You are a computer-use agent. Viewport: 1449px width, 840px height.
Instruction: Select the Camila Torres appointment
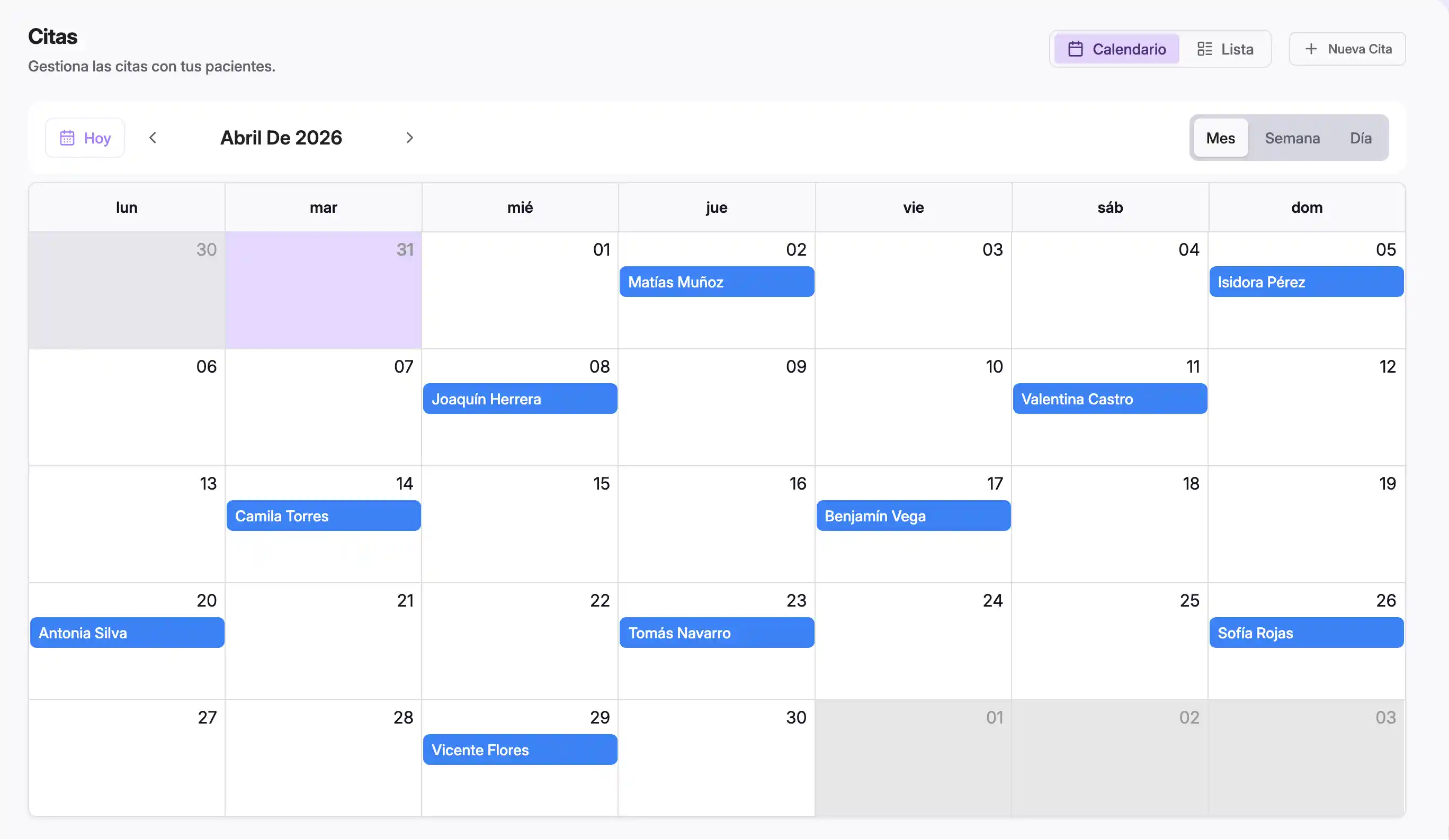pos(323,516)
